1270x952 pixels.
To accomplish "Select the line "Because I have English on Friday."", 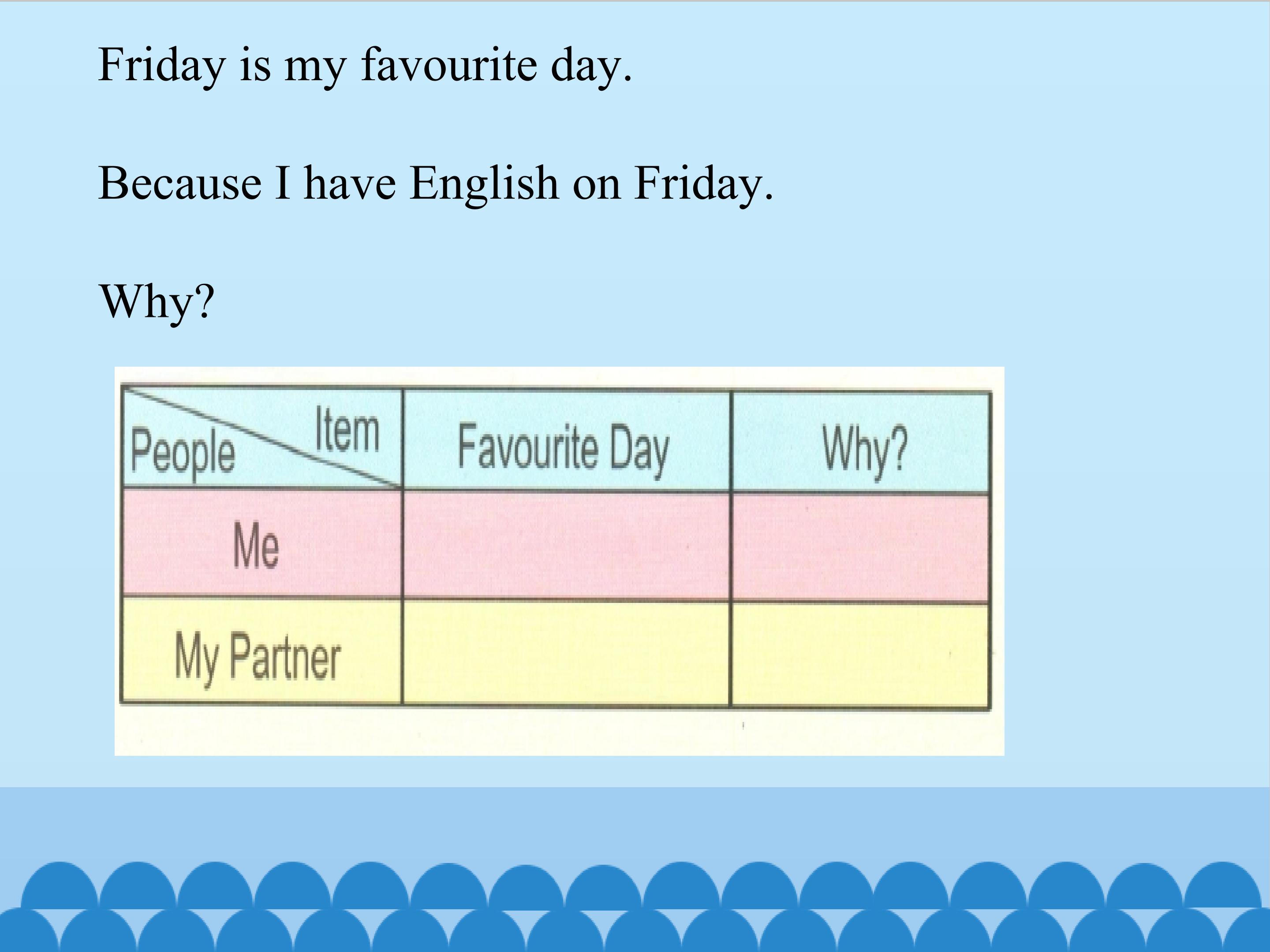I will [x=436, y=184].
